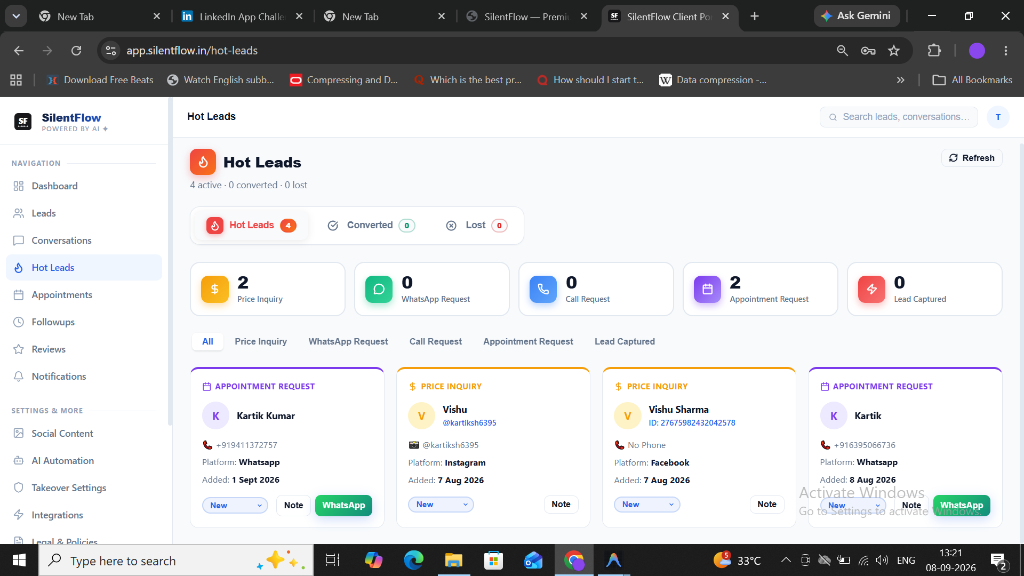The width and height of the screenshot is (1024, 576).
Task: Open status dropdown on Kartik card
Action: 853,505
